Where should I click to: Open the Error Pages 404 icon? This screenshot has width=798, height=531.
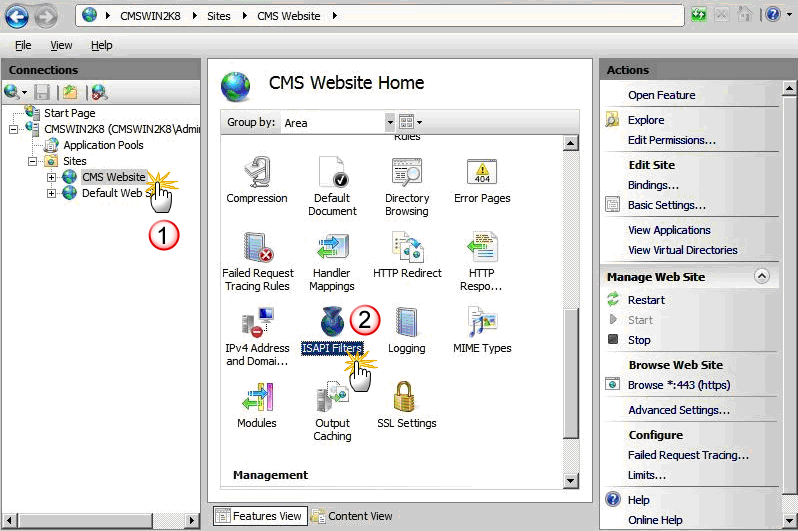pos(482,173)
